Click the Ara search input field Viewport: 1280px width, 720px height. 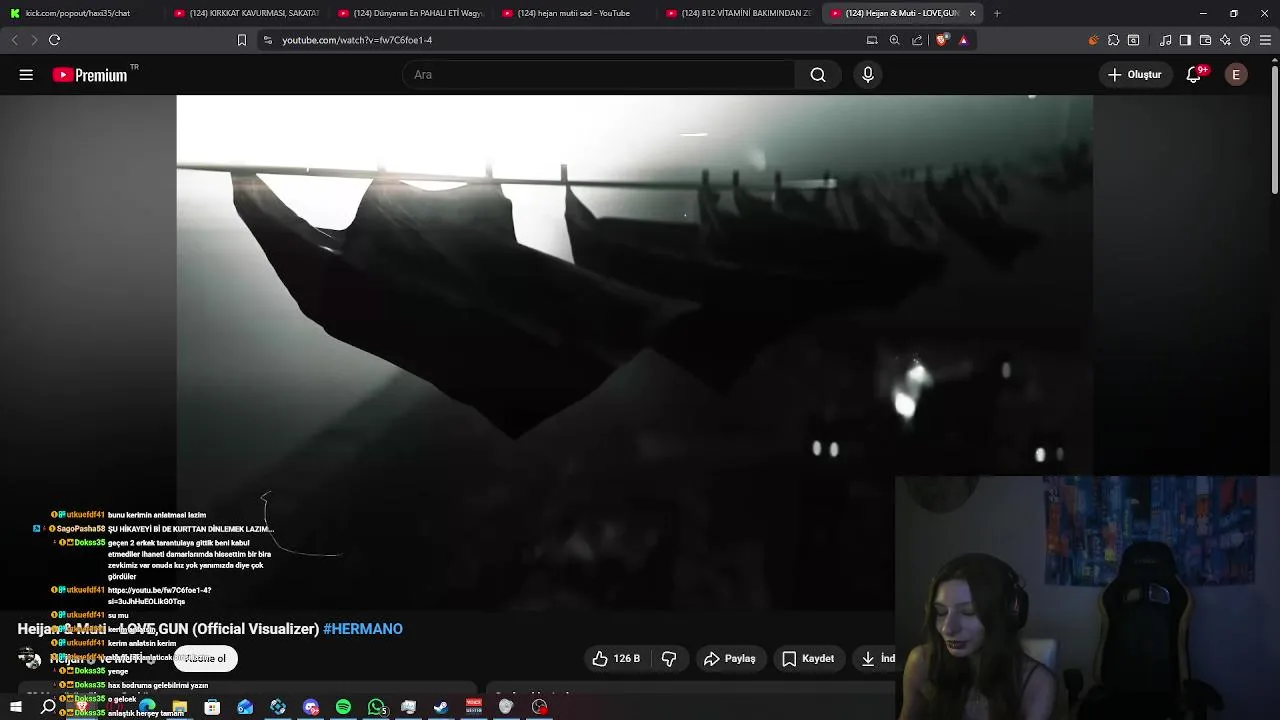tap(600, 75)
